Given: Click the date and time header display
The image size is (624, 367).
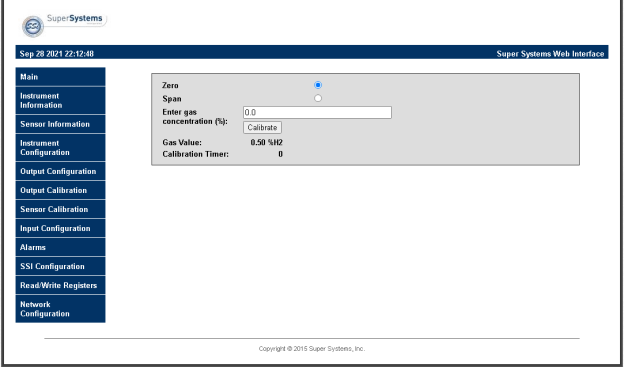Looking at the screenshot, I should (x=57, y=54).
